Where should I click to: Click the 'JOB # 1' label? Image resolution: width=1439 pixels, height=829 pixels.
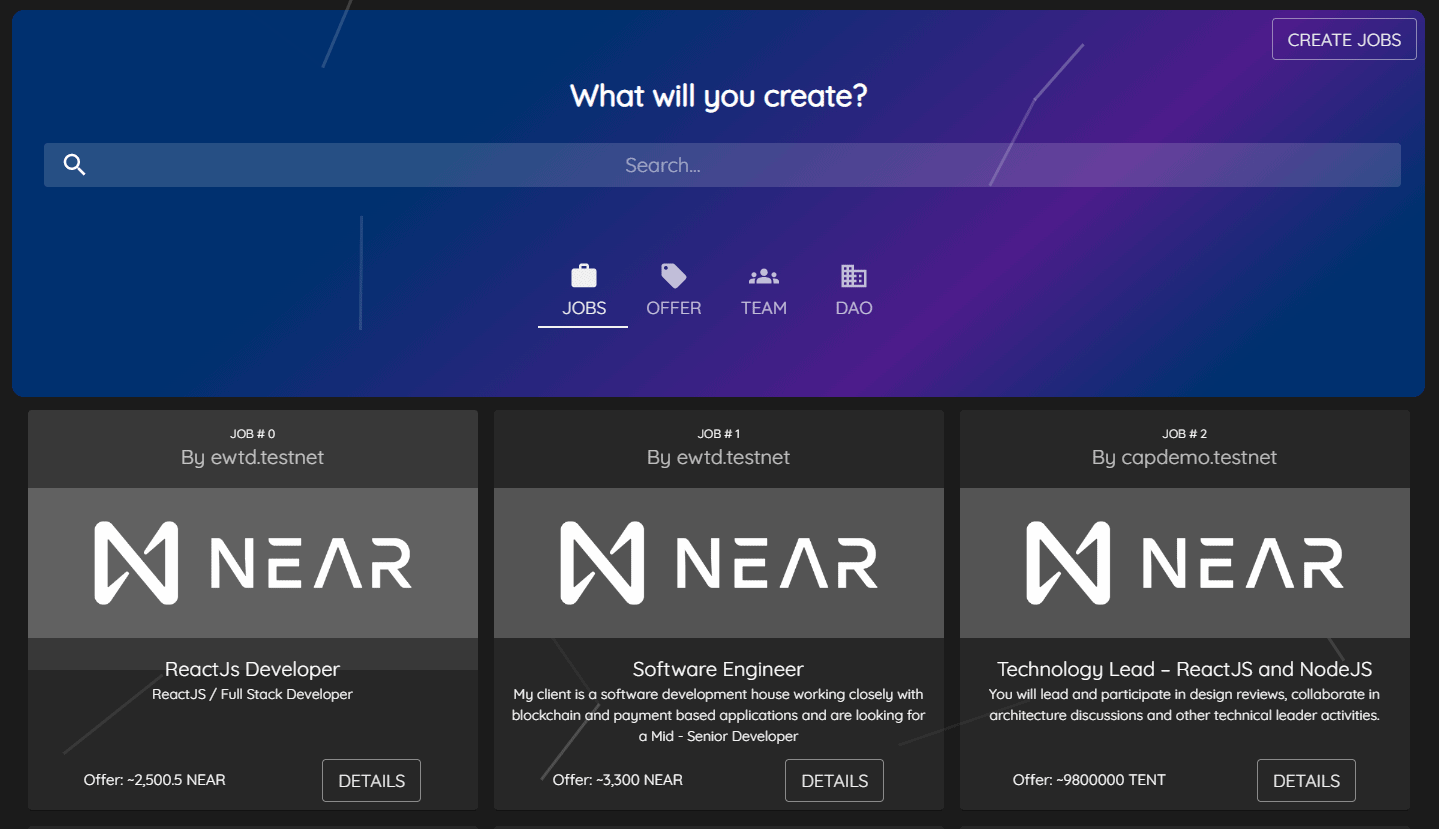click(x=718, y=434)
